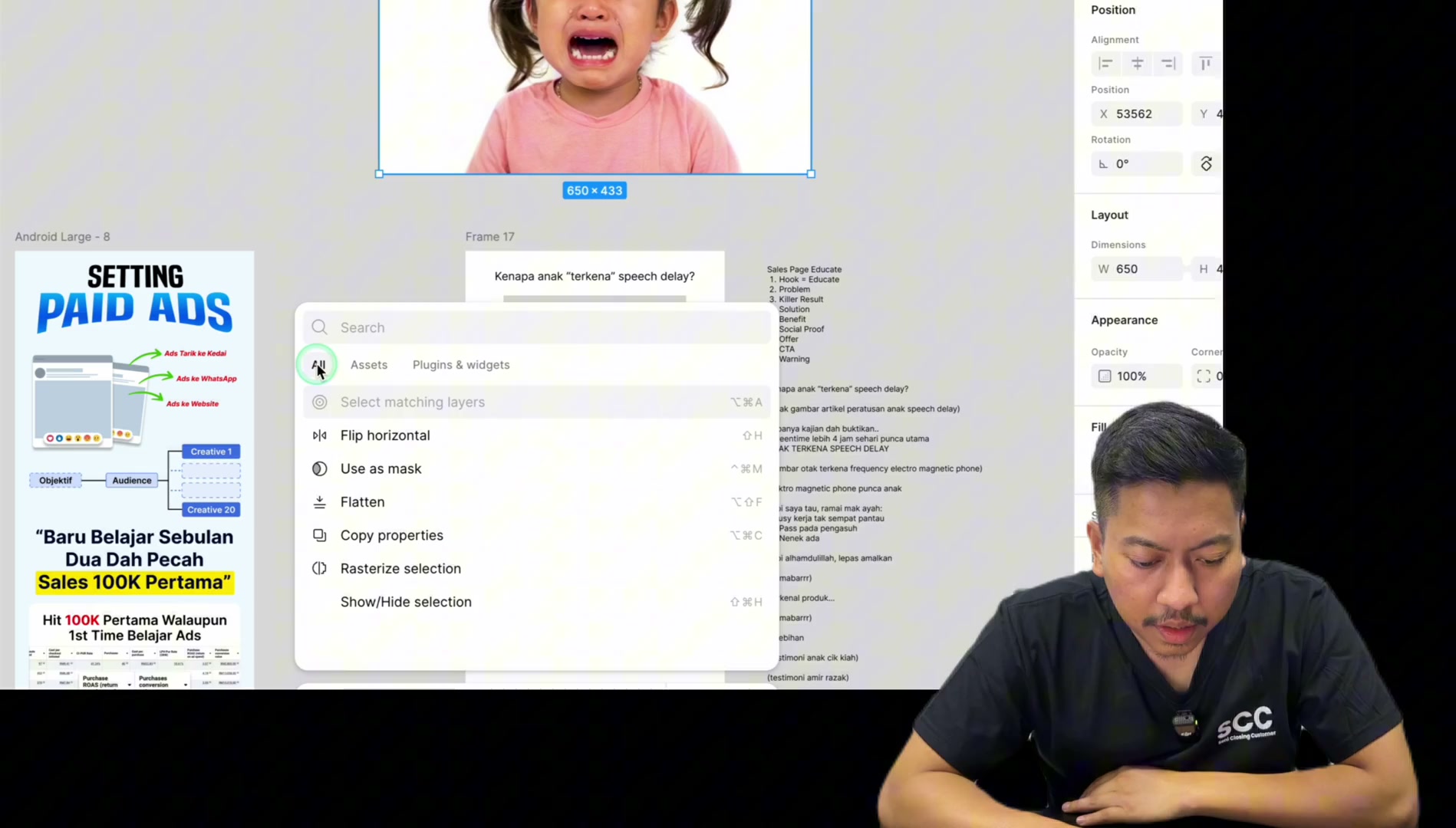Choose Show/Hide selection action
Viewport: 1456px width, 828px height.
(536, 602)
